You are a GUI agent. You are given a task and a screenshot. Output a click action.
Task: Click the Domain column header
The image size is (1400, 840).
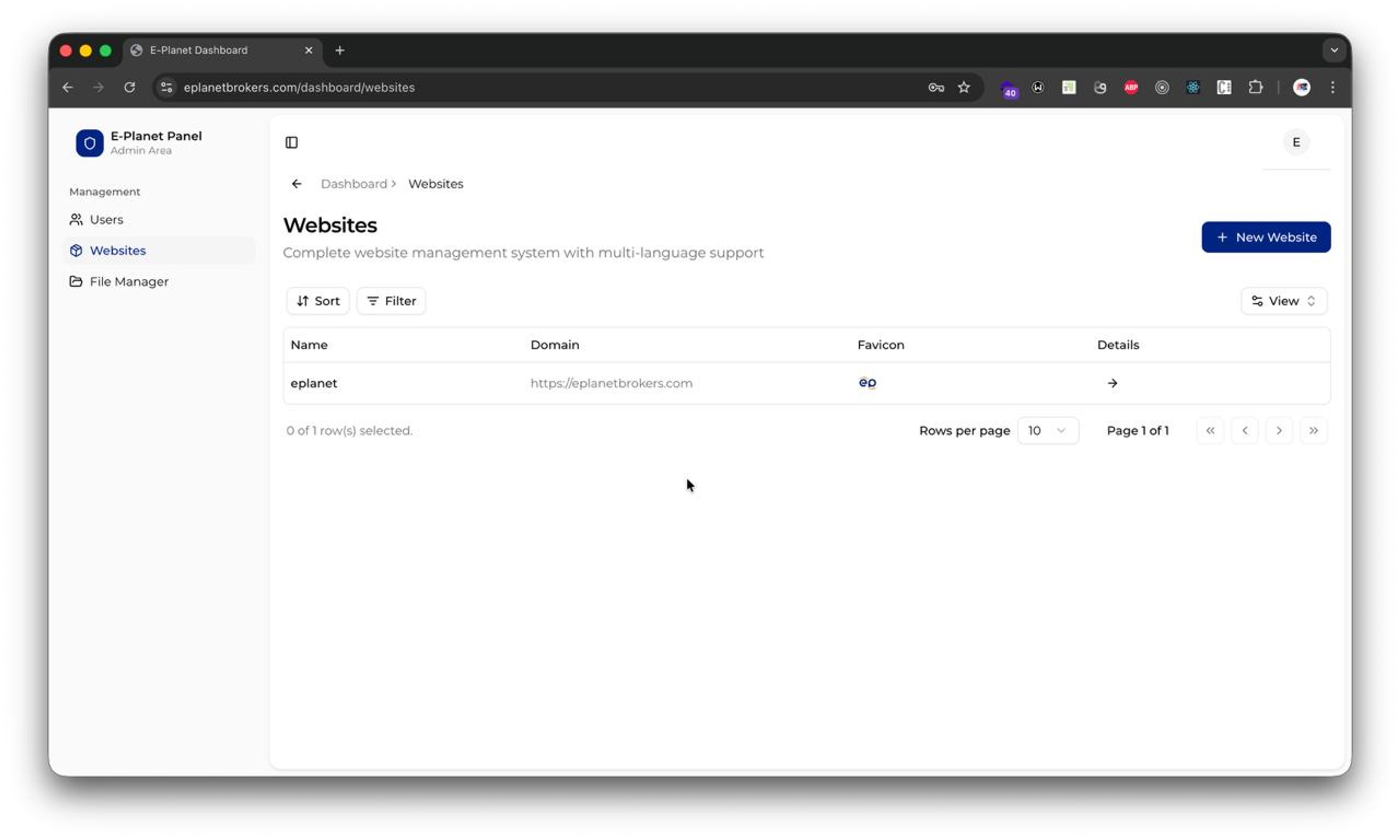tap(555, 345)
